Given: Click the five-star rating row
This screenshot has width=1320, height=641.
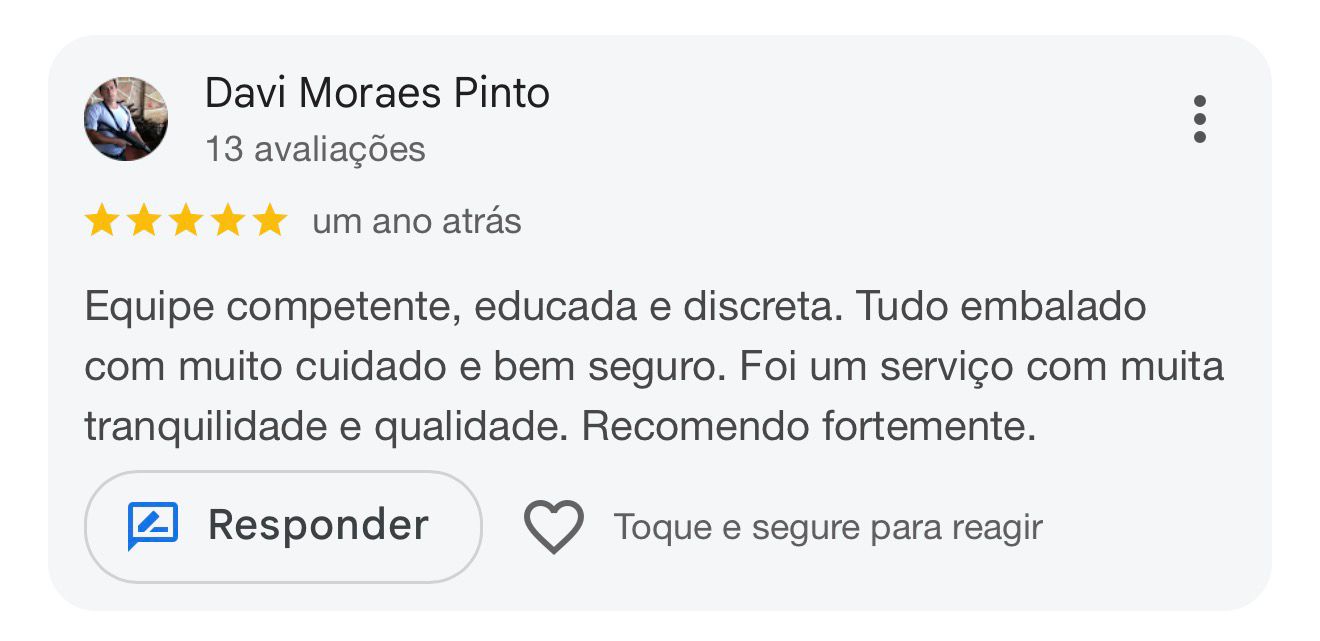Looking at the screenshot, I should click(185, 219).
